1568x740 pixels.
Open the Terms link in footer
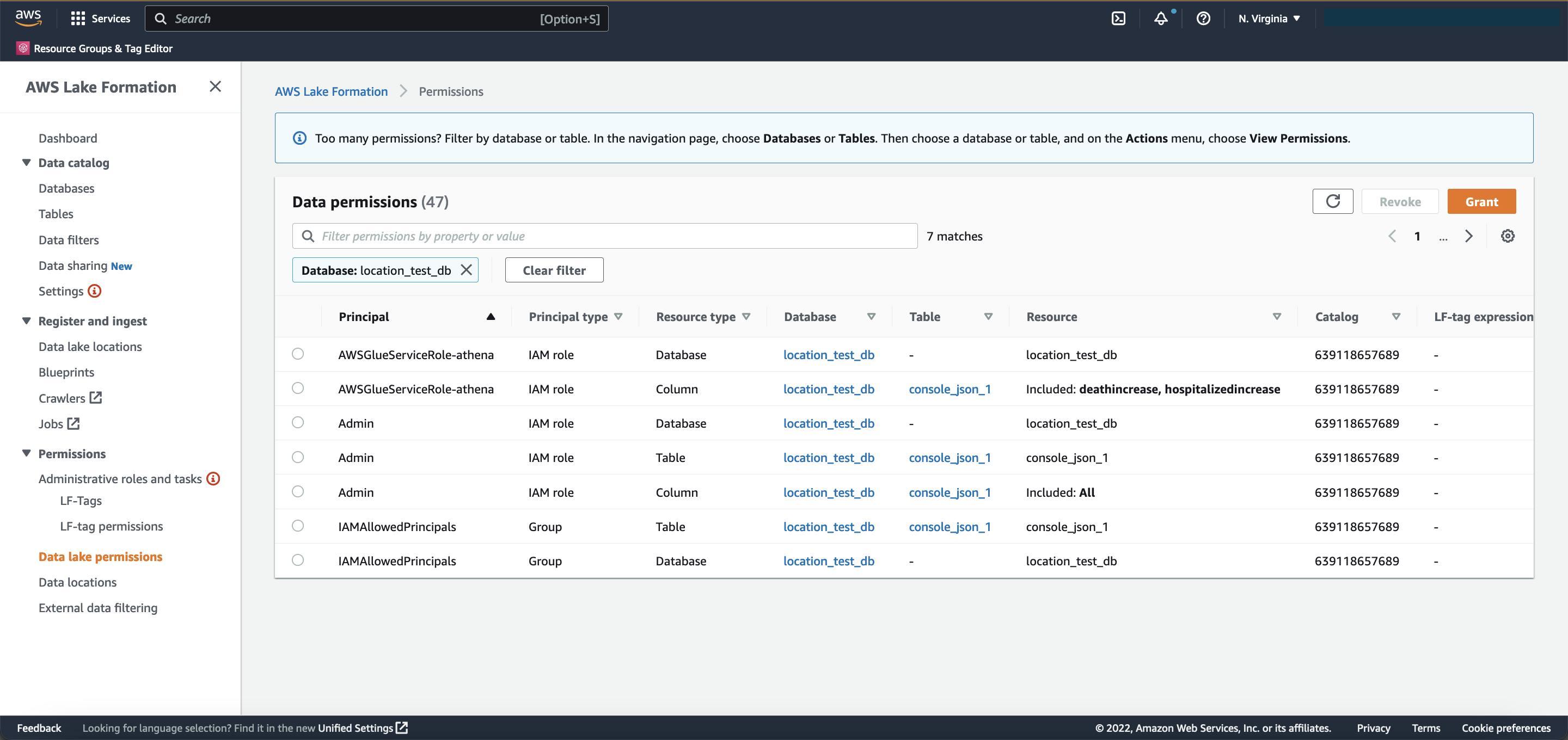pyautogui.click(x=1425, y=728)
